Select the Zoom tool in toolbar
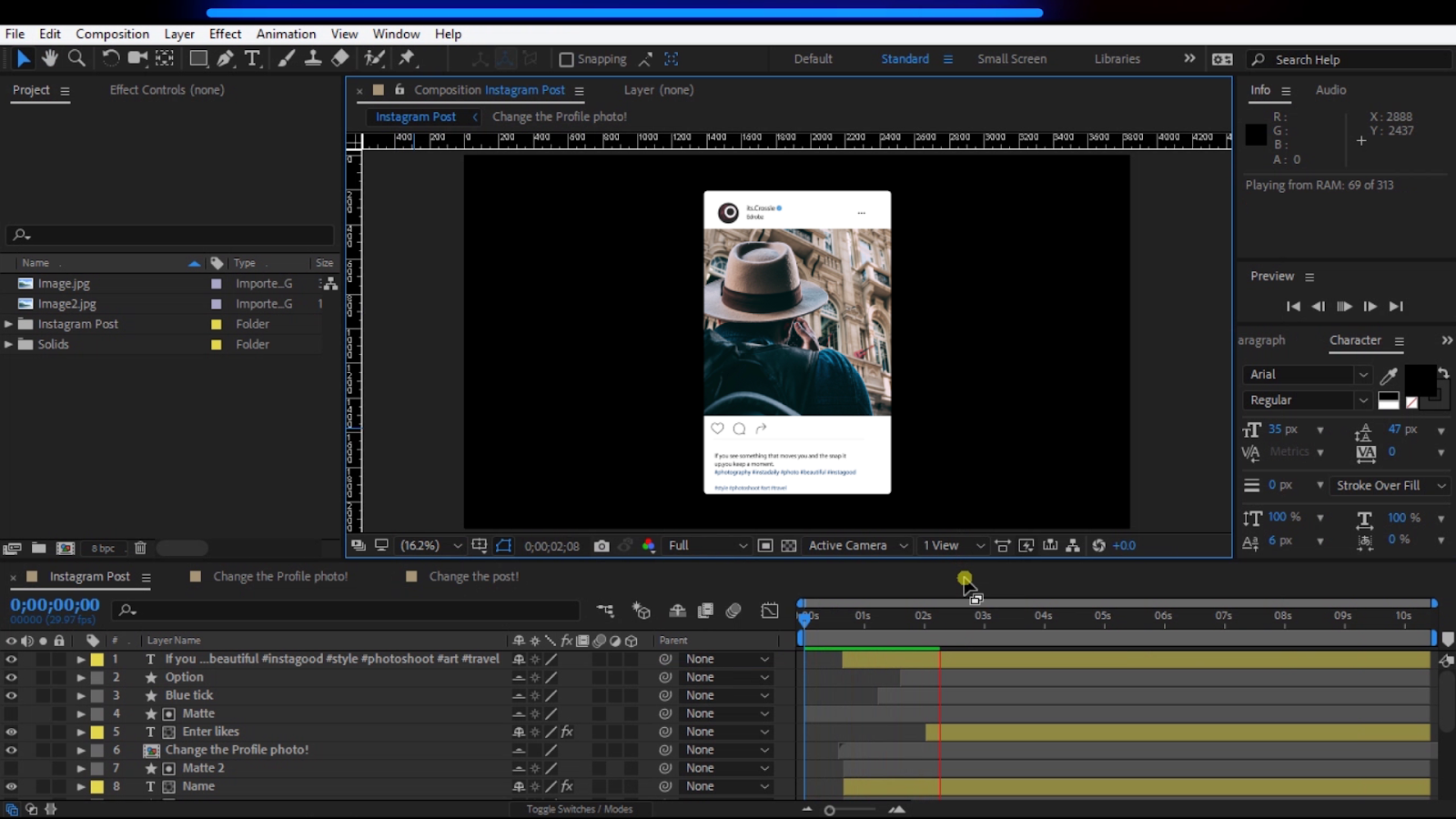The image size is (1456, 819). pyautogui.click(x=77, y=58)
